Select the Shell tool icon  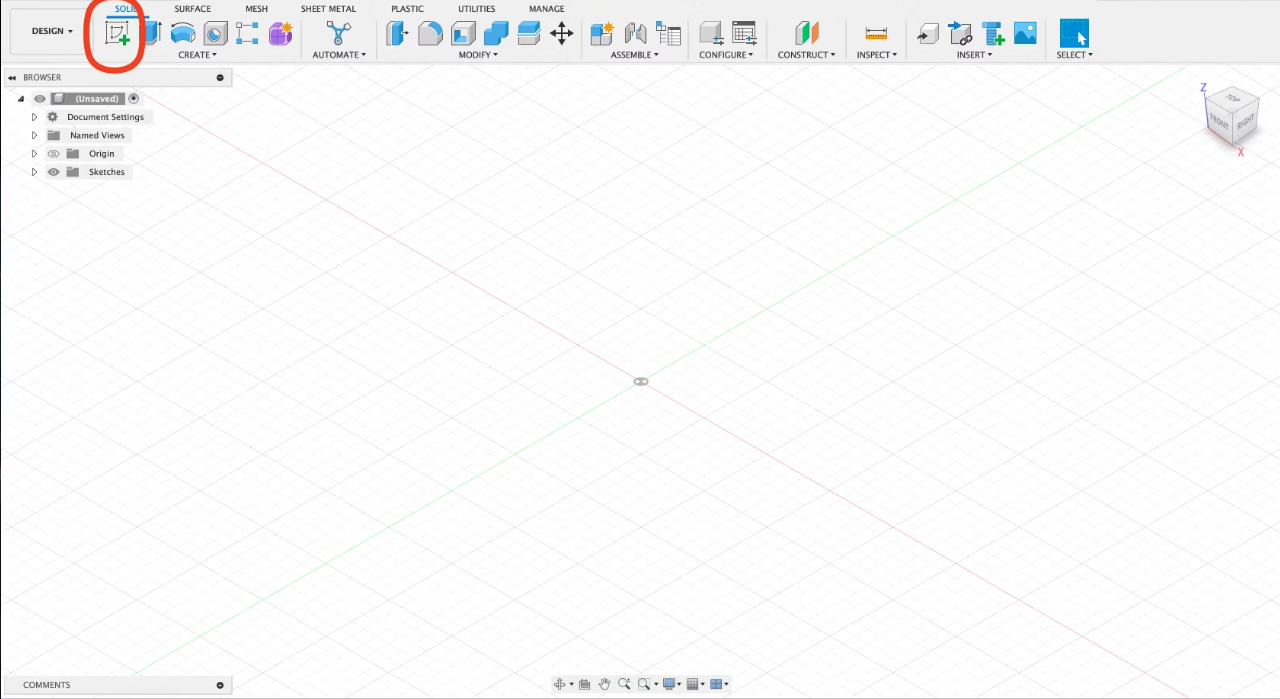[x=463, y=33]
